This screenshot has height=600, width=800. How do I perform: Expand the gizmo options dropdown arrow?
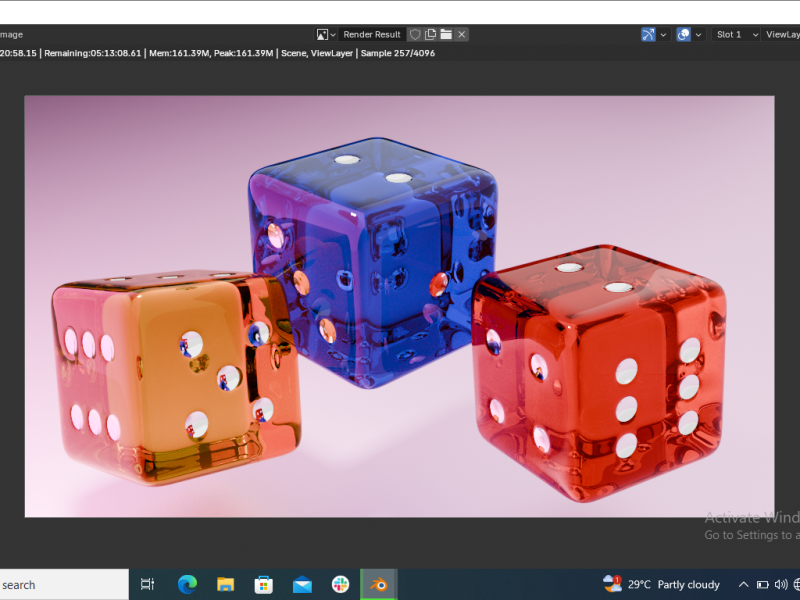664,34
